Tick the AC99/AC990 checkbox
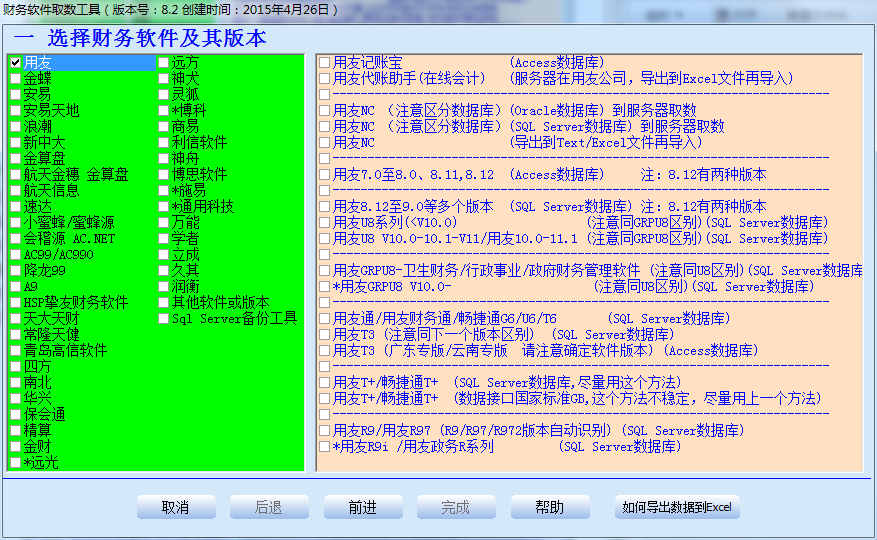Image resolution: width=877 pixels, height=540 pixels. click(16, 255)
